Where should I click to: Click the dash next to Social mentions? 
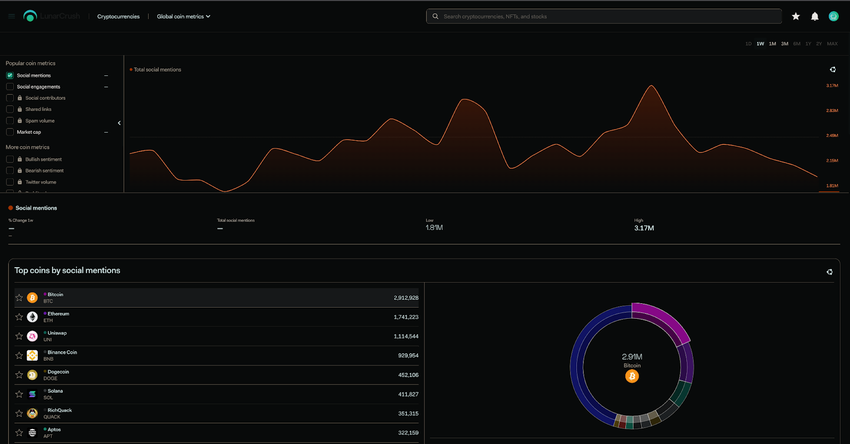click(106, 75)
